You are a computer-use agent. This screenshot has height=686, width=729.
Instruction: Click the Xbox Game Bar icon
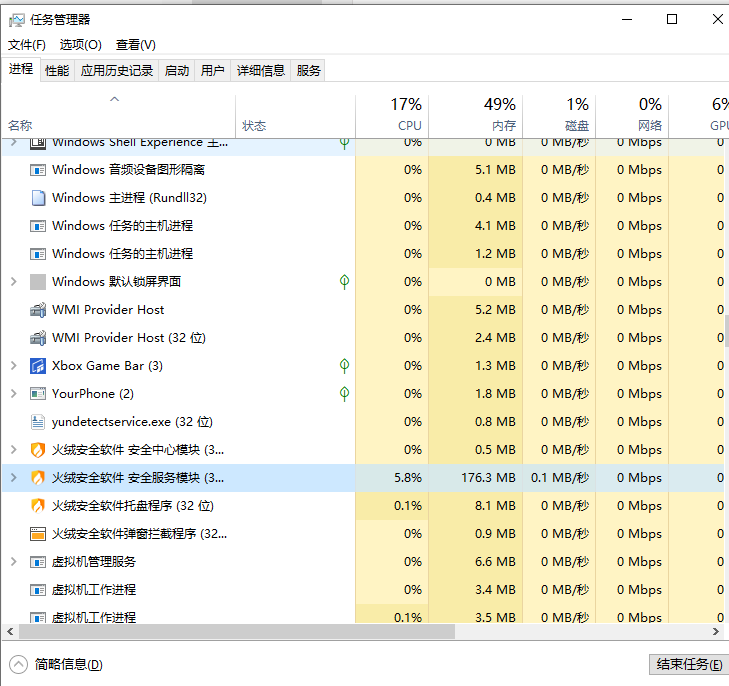pos(38,366)
